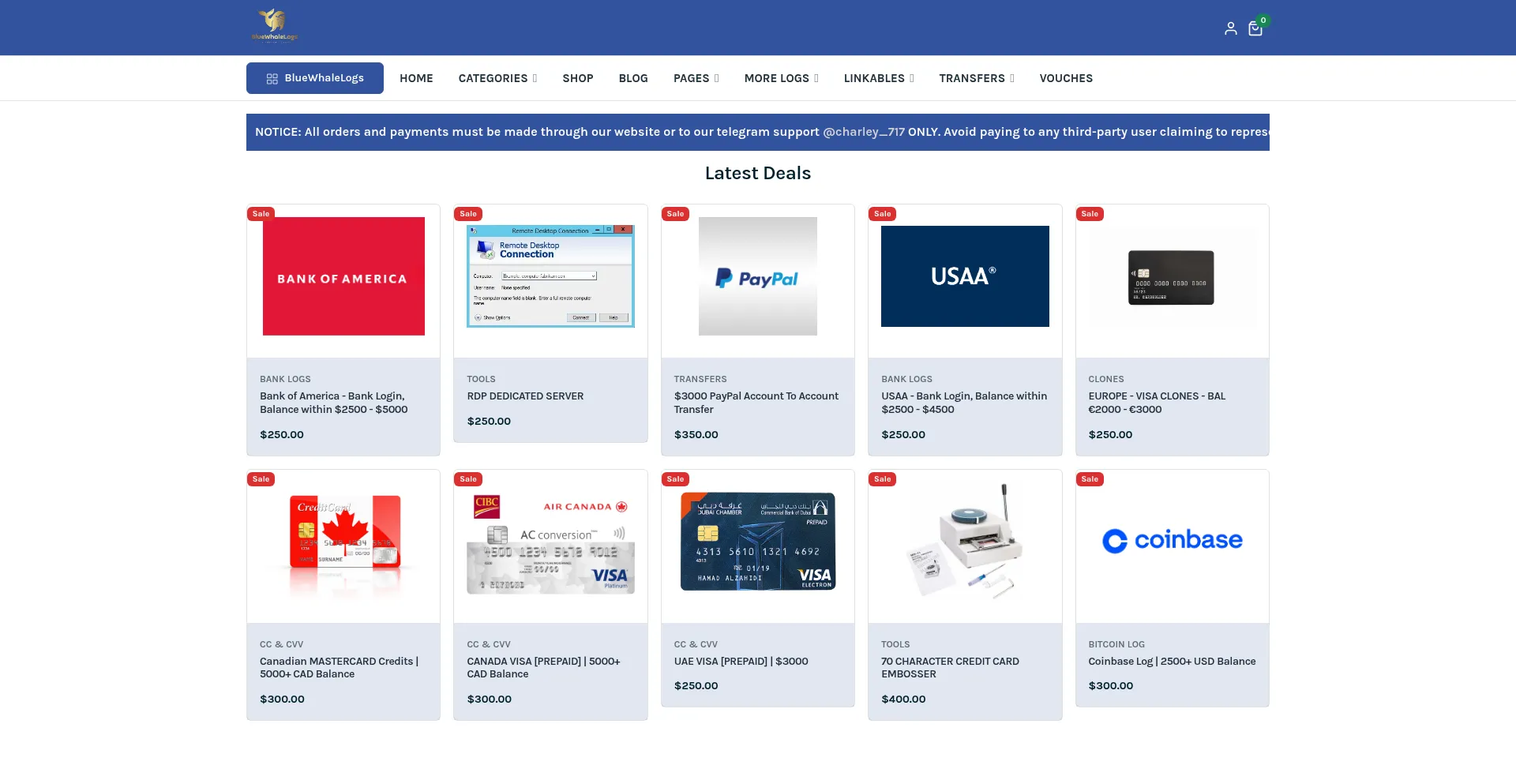Click the Sale badge on the Coinbase card
The image size is (1516, 784).
1090,479
